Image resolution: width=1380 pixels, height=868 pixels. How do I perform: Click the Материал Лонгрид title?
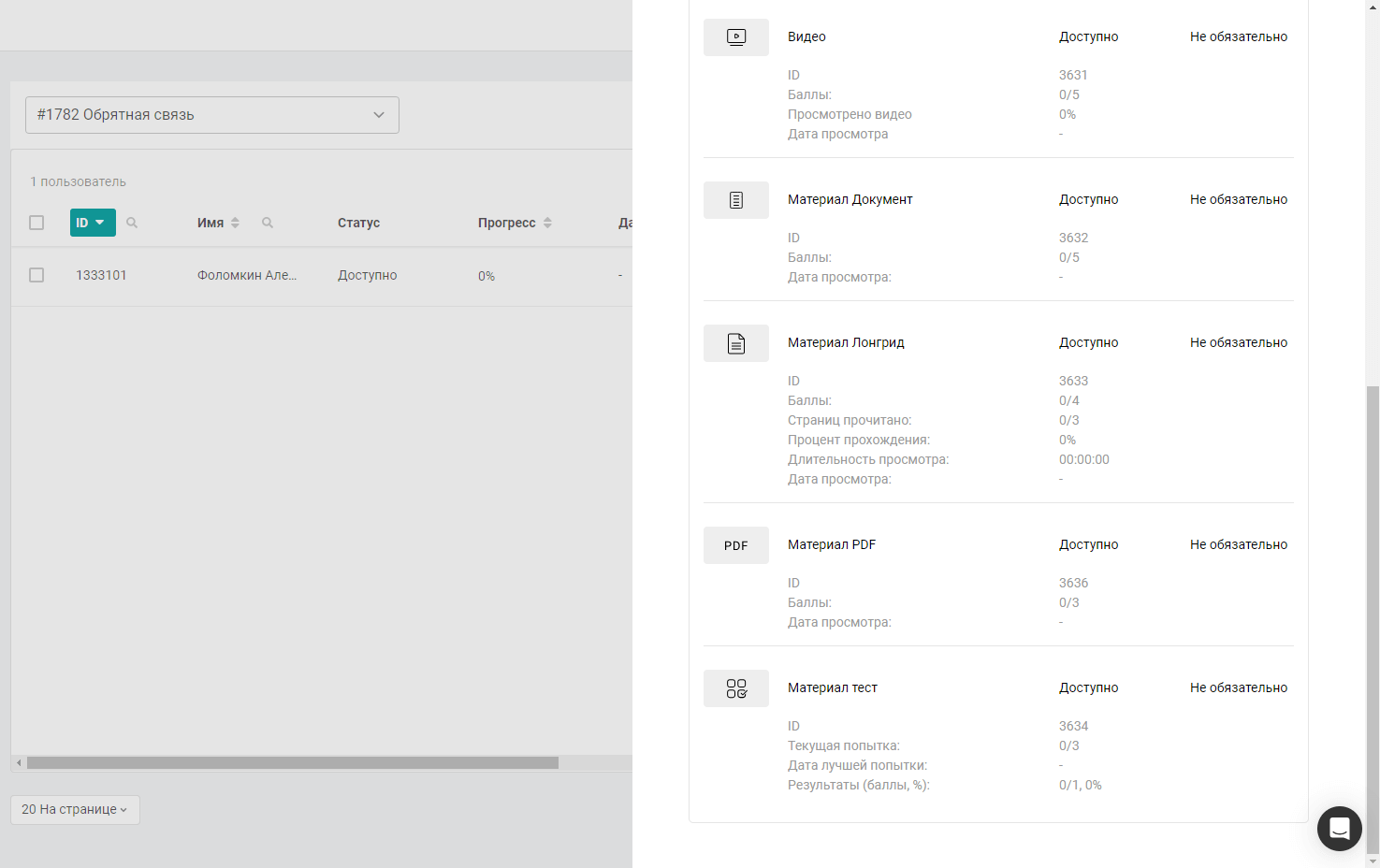(846, 342)
